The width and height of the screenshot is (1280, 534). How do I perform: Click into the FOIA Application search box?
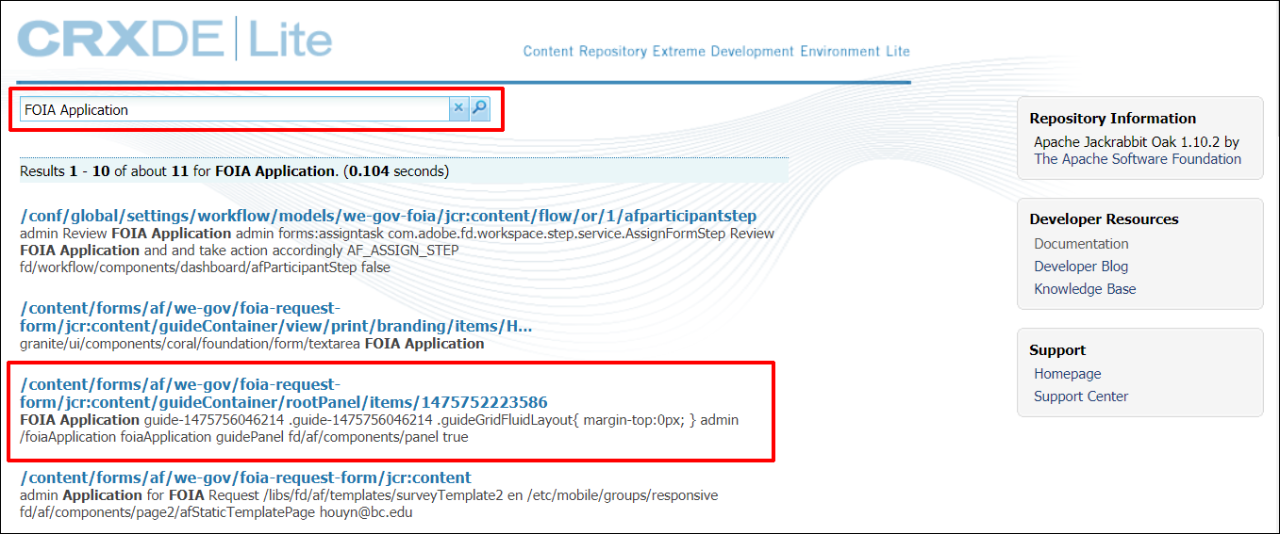(234, 109)
